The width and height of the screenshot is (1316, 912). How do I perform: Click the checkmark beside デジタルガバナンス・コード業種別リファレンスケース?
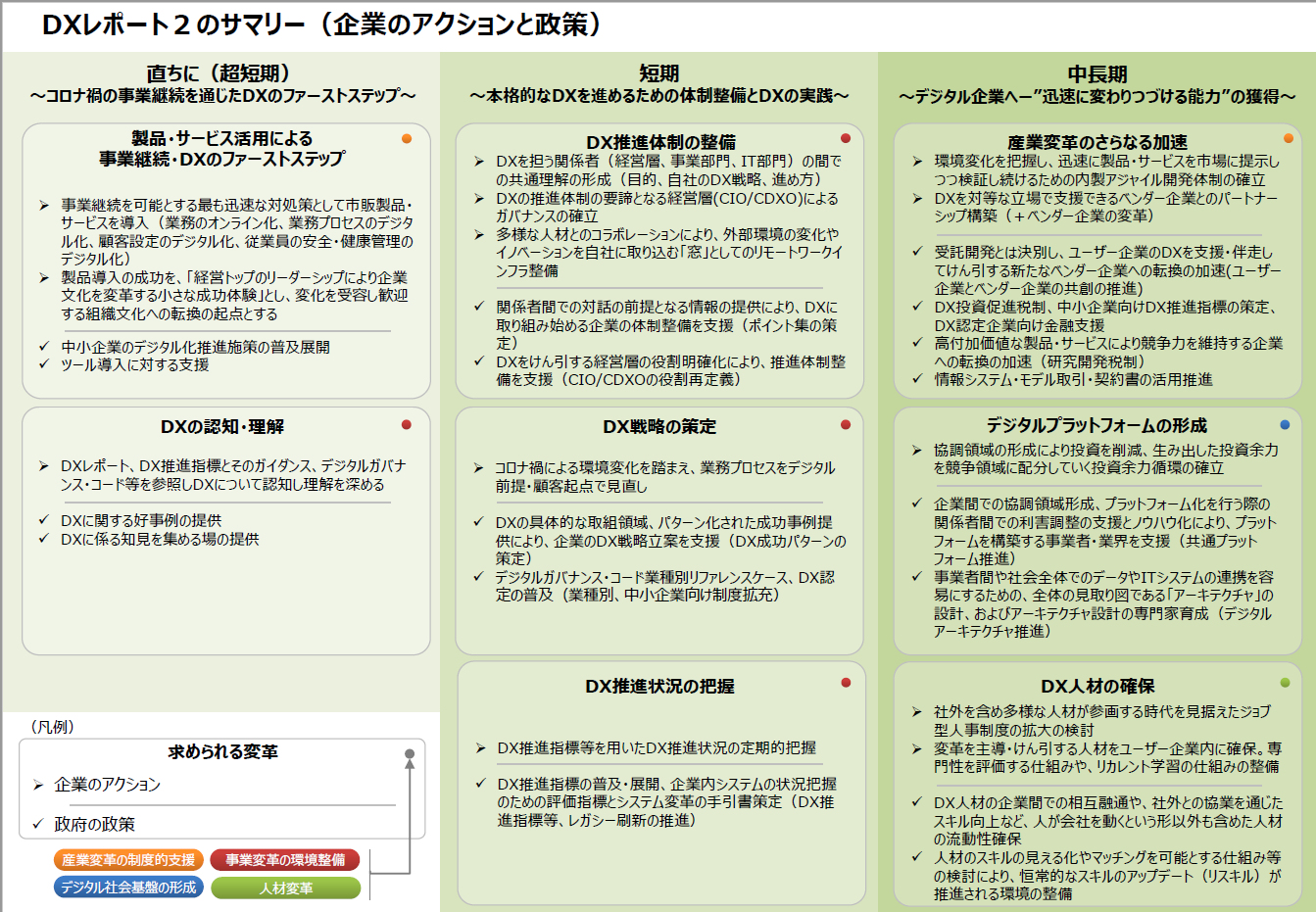coord(479,577)
